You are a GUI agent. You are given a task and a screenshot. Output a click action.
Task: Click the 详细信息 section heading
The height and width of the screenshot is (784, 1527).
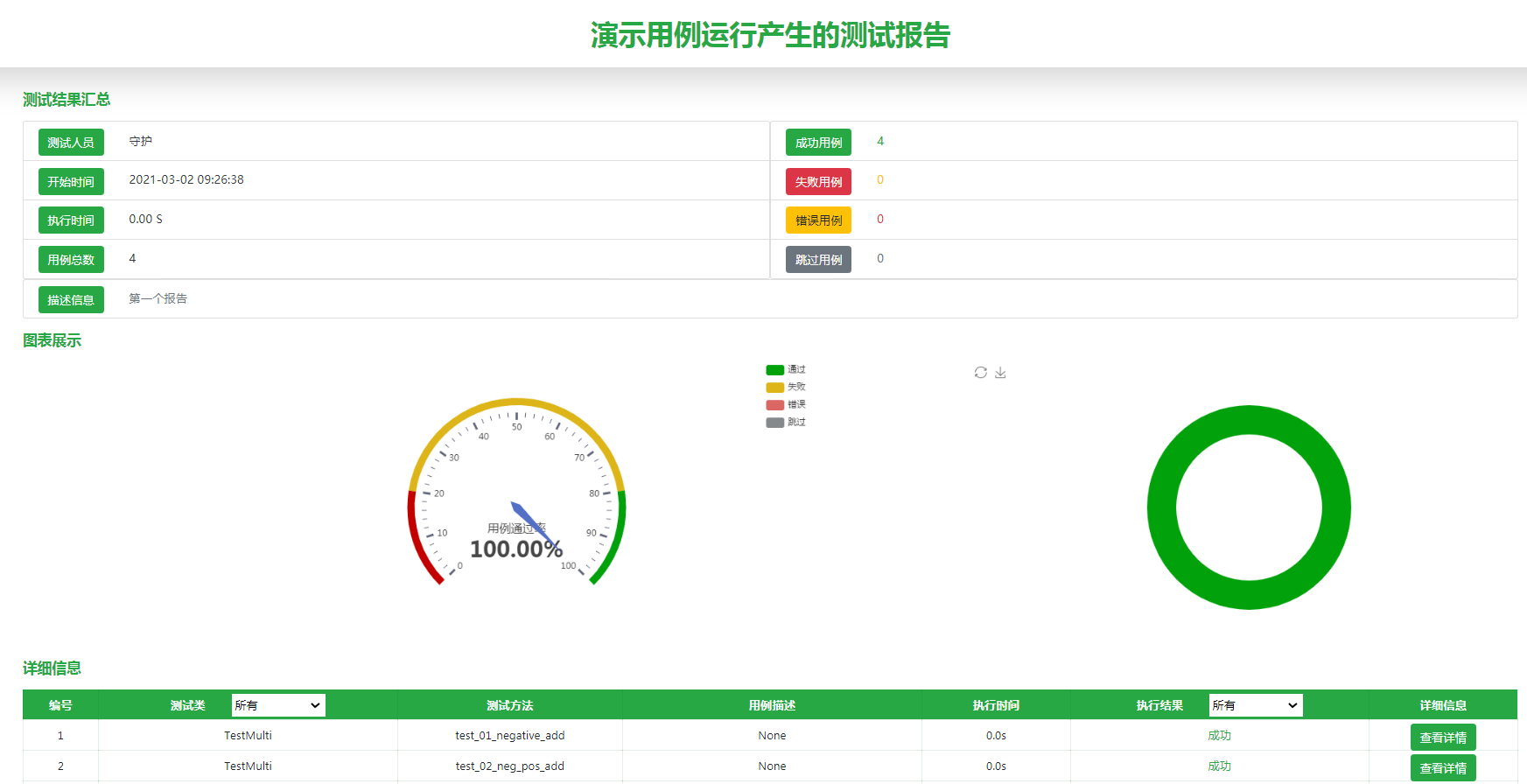click(x=52, y=668)
